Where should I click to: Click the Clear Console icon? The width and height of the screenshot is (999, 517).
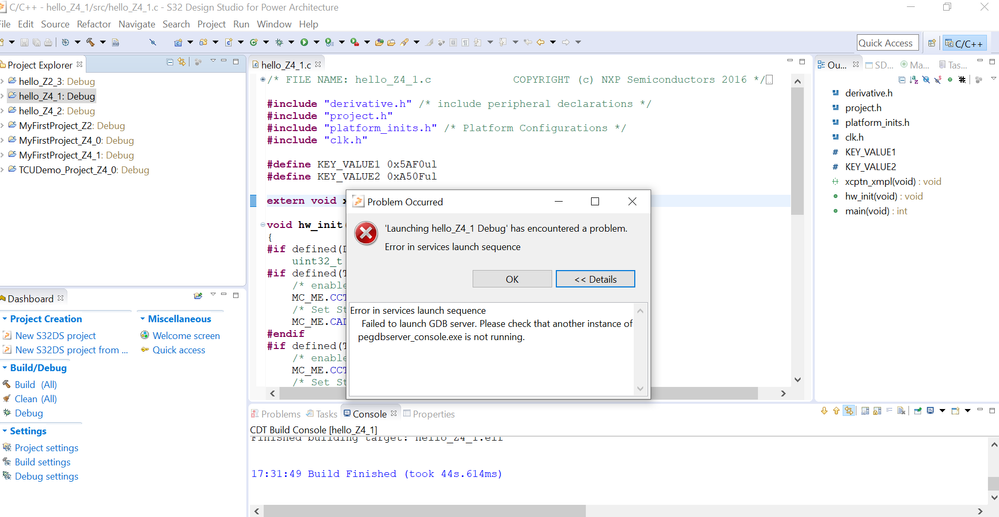[x=901, y=411]
